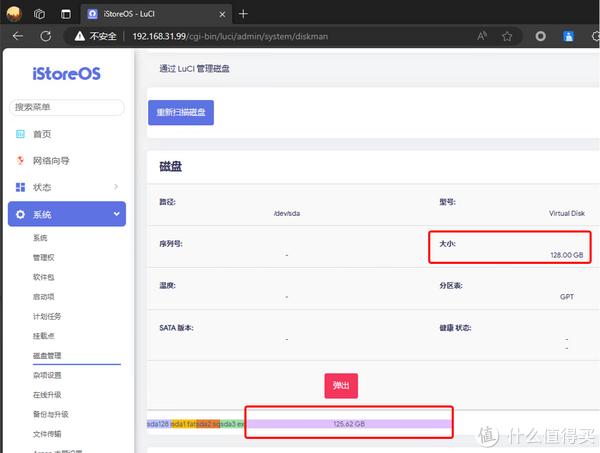Click the green sda3 partition segment

233,424
